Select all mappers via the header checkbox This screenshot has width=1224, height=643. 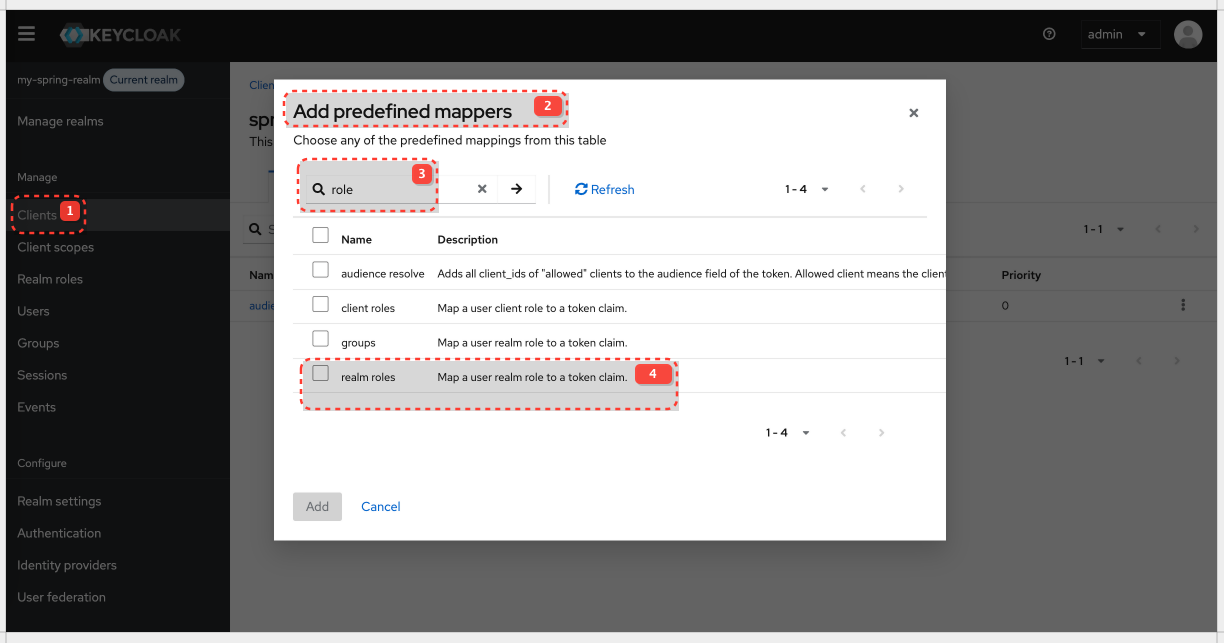point(320,234)
